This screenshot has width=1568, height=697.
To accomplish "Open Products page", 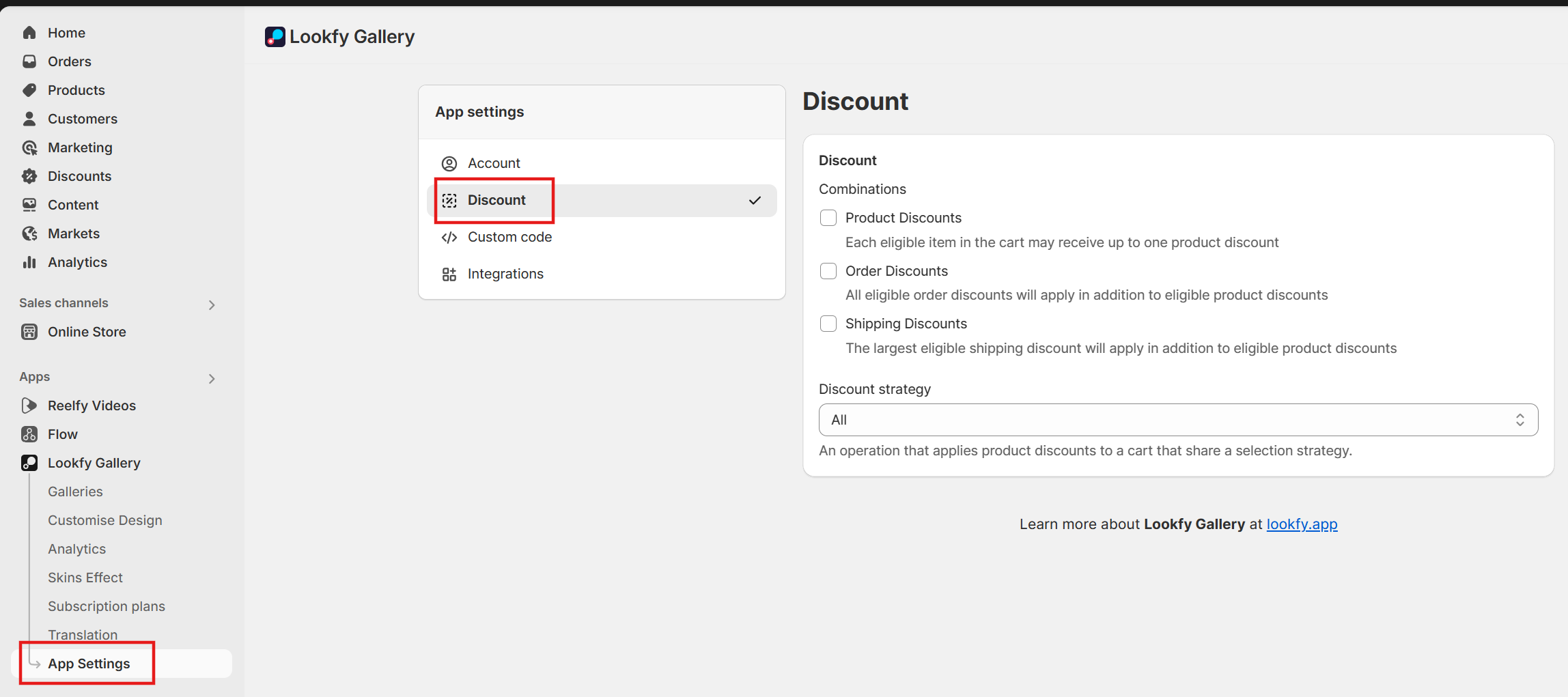I will [76, 90].
